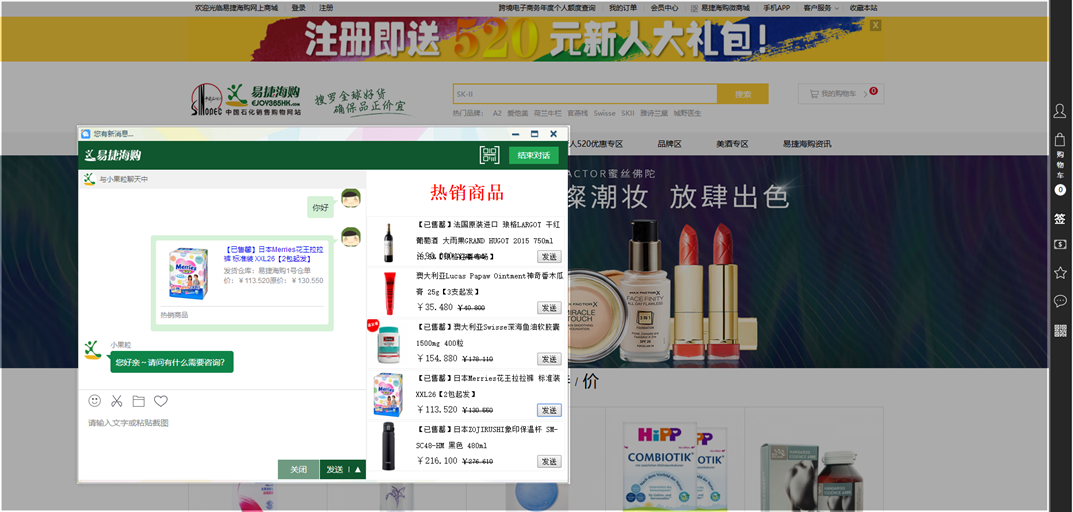Click the scissors screenshot icon in chat
The image size is (1073, 512).
pos(116,400)
